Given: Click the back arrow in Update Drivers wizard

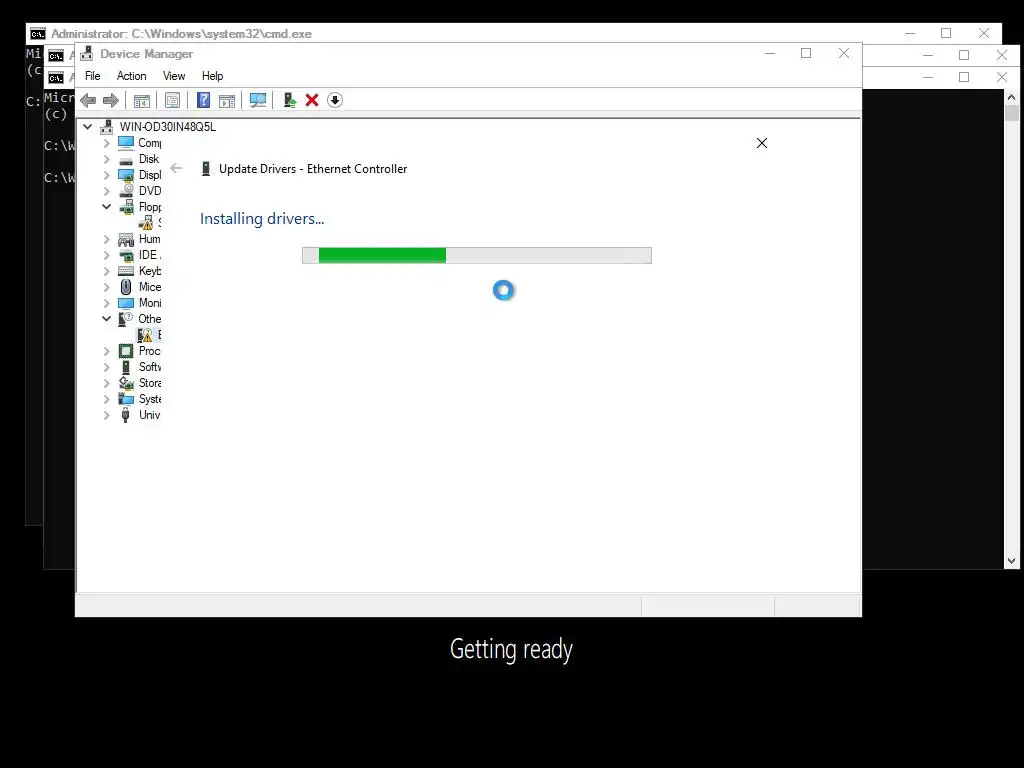Looking at the screenshot, I should [176, 168].
